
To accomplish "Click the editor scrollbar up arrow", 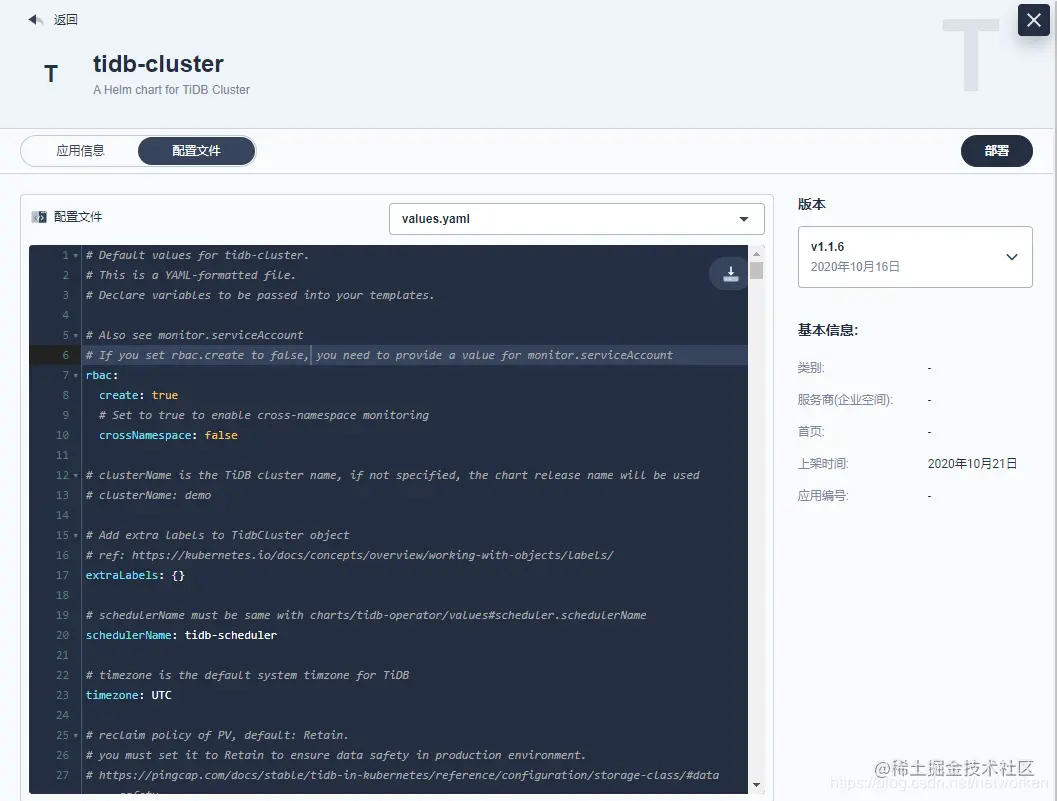I will point(756,254).
